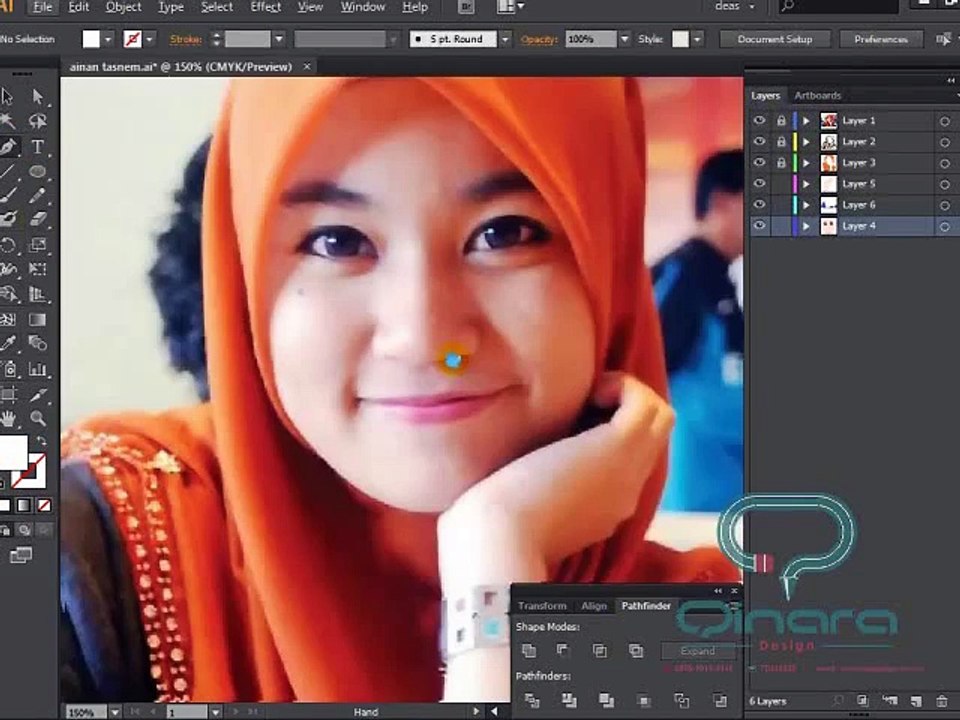Open the Object menu

(123, 7)
